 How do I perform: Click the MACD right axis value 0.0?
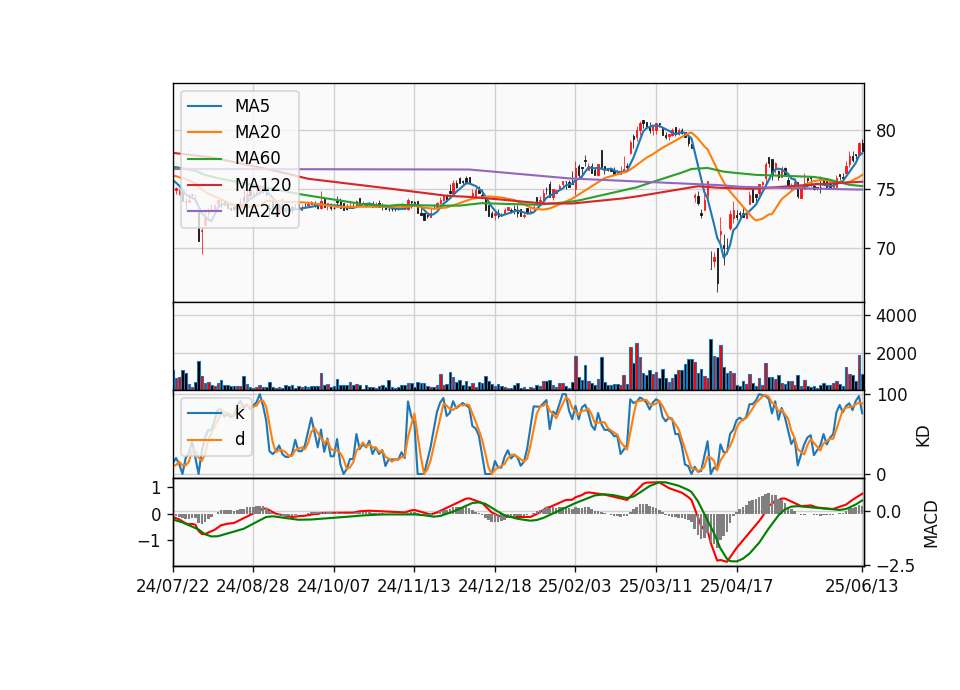click(x=888, y=512)
